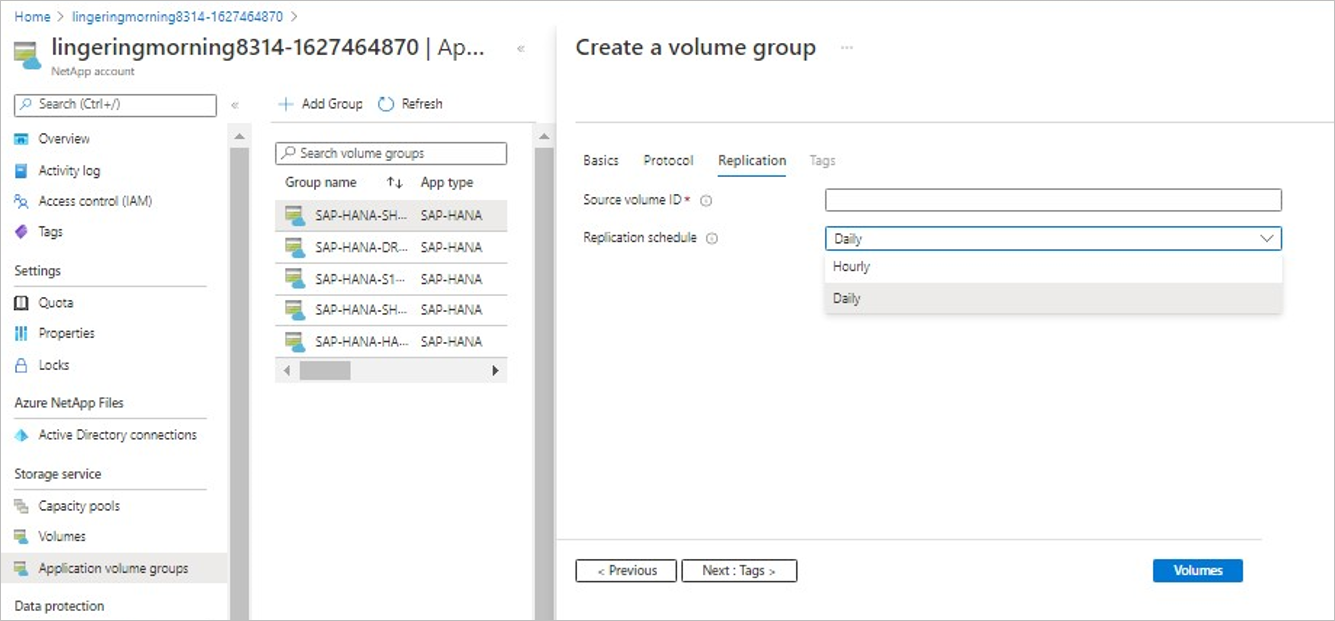
Task: Open Quota under Settings
Action: [x=56, y=303]
